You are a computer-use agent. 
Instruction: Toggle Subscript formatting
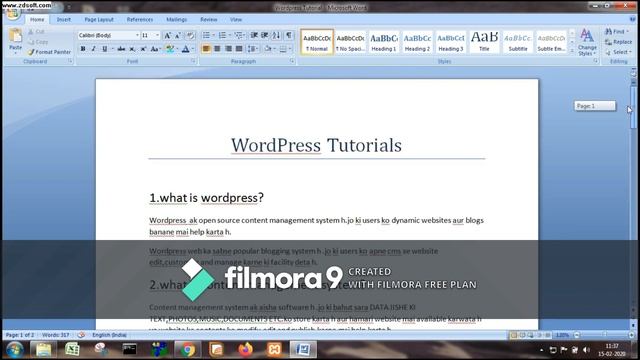coord(132,49)
